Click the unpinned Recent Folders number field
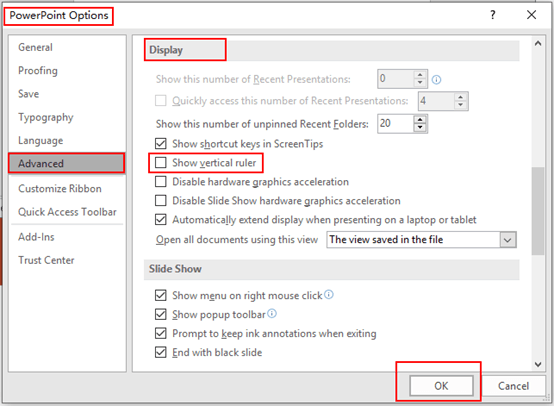The image size is (554, 406). [x=395, y=124]
